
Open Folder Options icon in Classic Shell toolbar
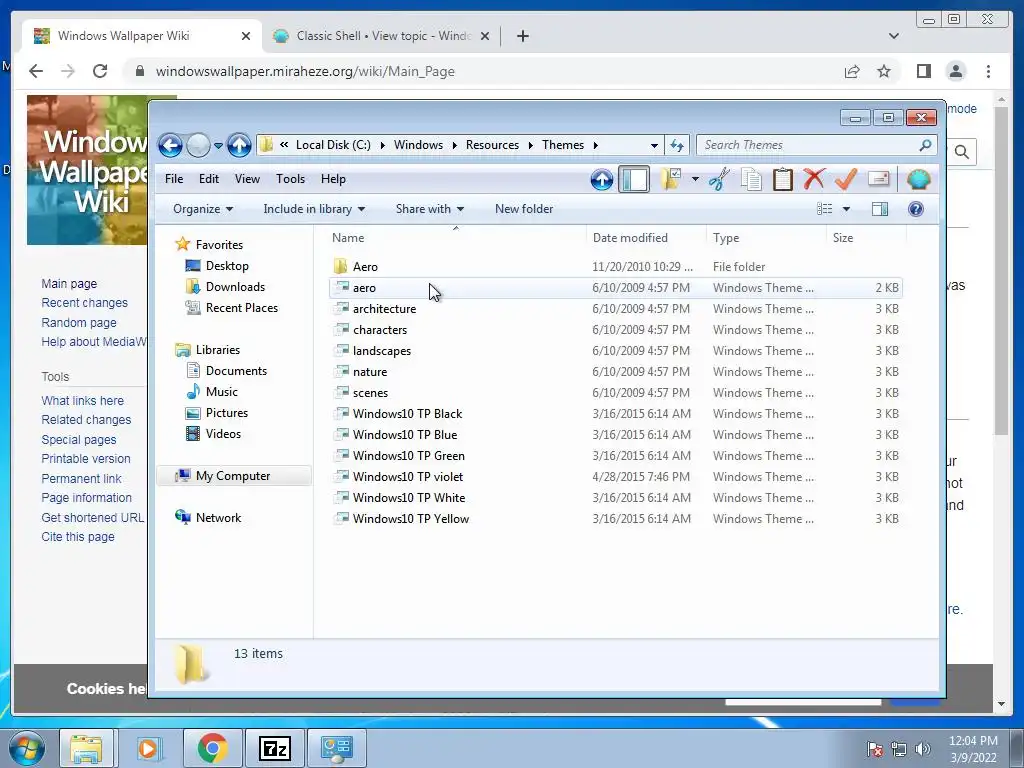coord(671,179)
